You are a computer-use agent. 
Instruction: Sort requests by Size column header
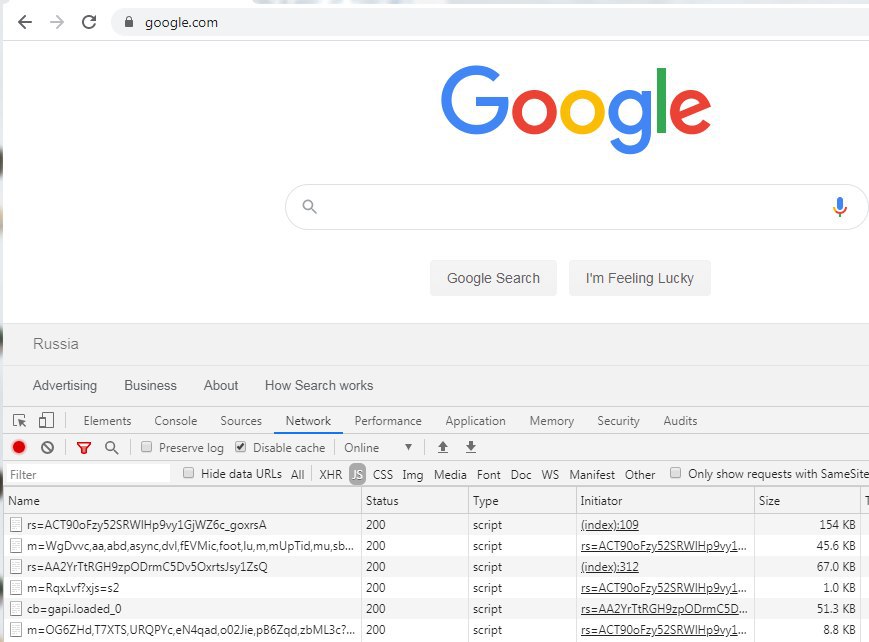click(x=807, y=501)
